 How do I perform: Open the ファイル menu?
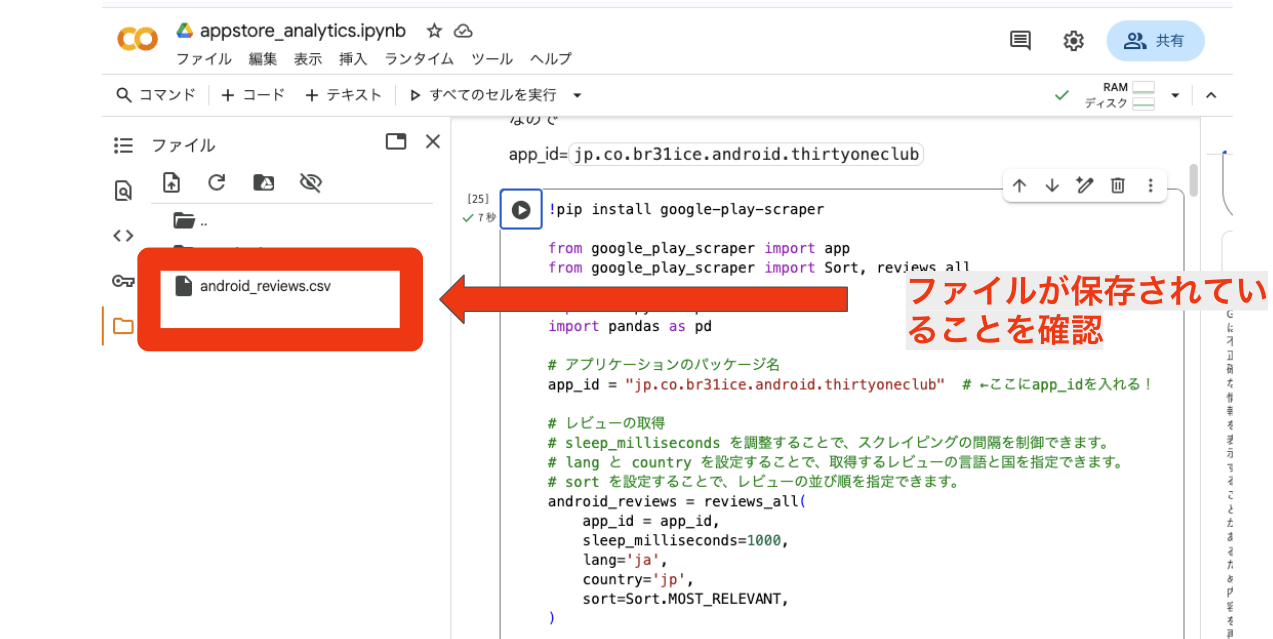204,59
